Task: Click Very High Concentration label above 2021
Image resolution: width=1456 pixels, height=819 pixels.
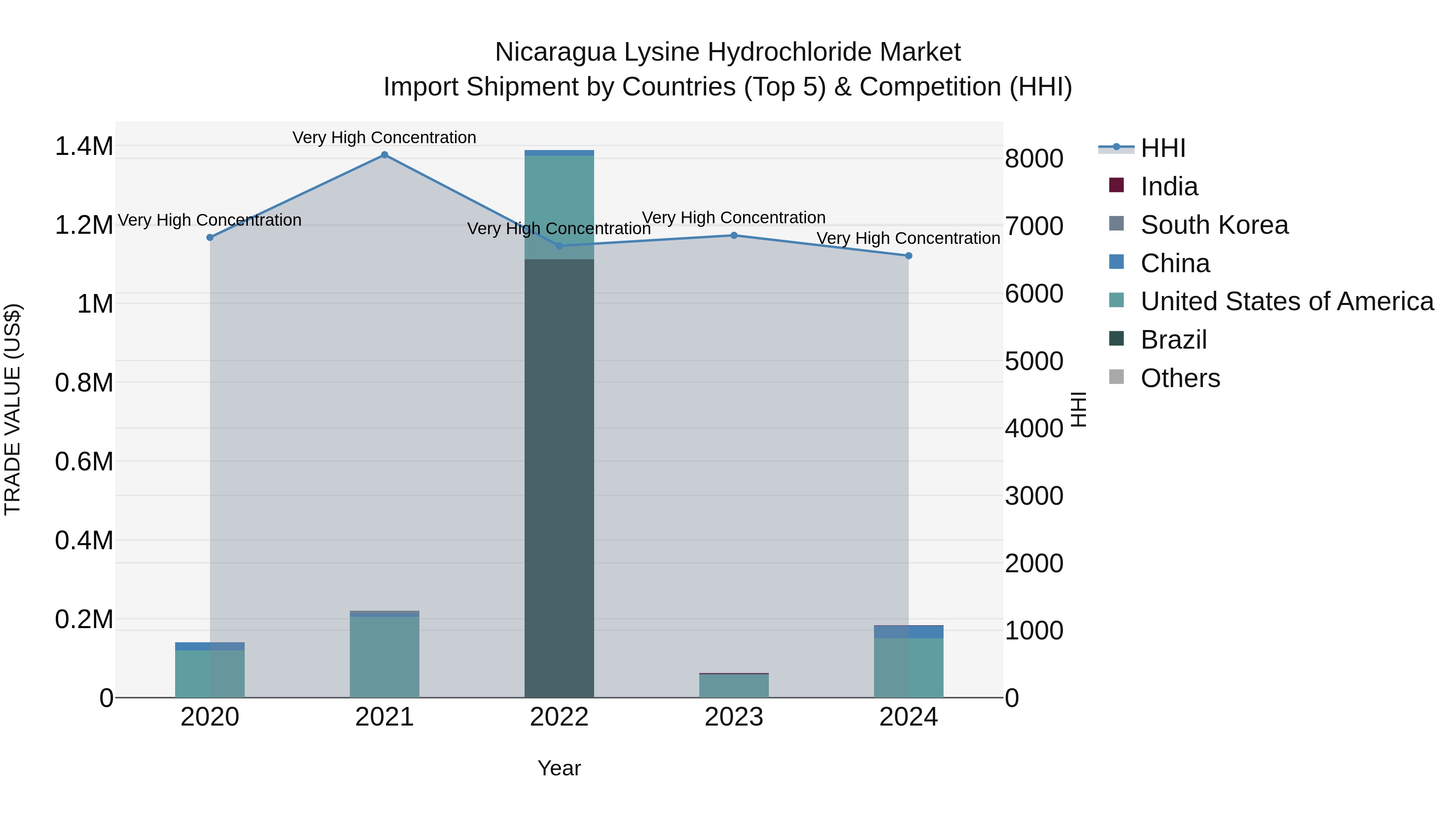Action: pyautogui.click(x=384, y=138)
